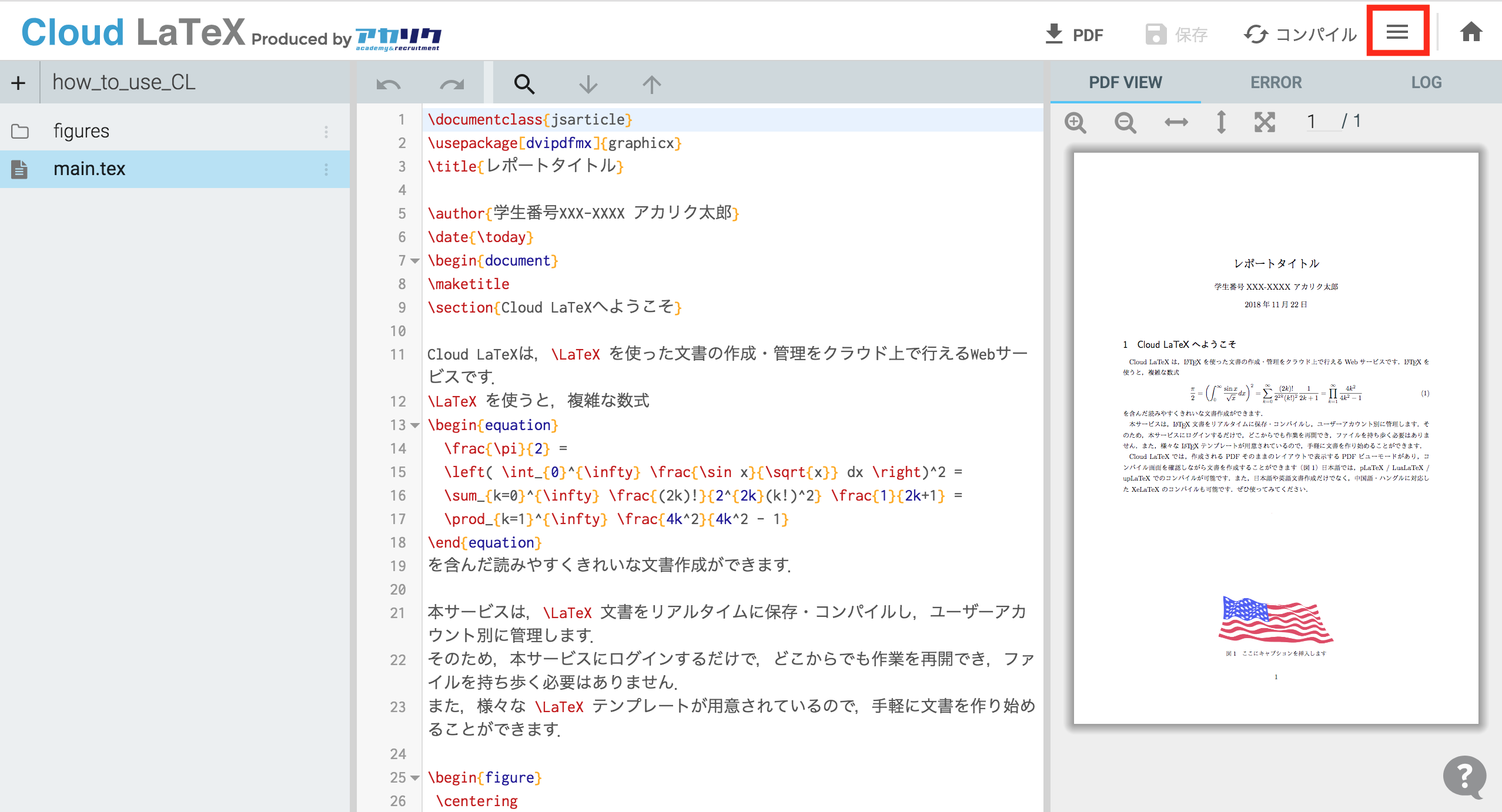Switch to the ERROR tab
Screen dimensions: 1502x812
[1276, 82]
